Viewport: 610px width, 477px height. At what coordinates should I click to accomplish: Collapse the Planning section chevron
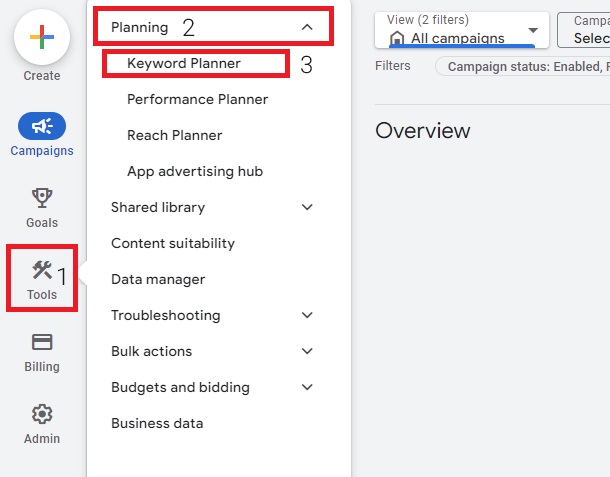coord(307,27)
